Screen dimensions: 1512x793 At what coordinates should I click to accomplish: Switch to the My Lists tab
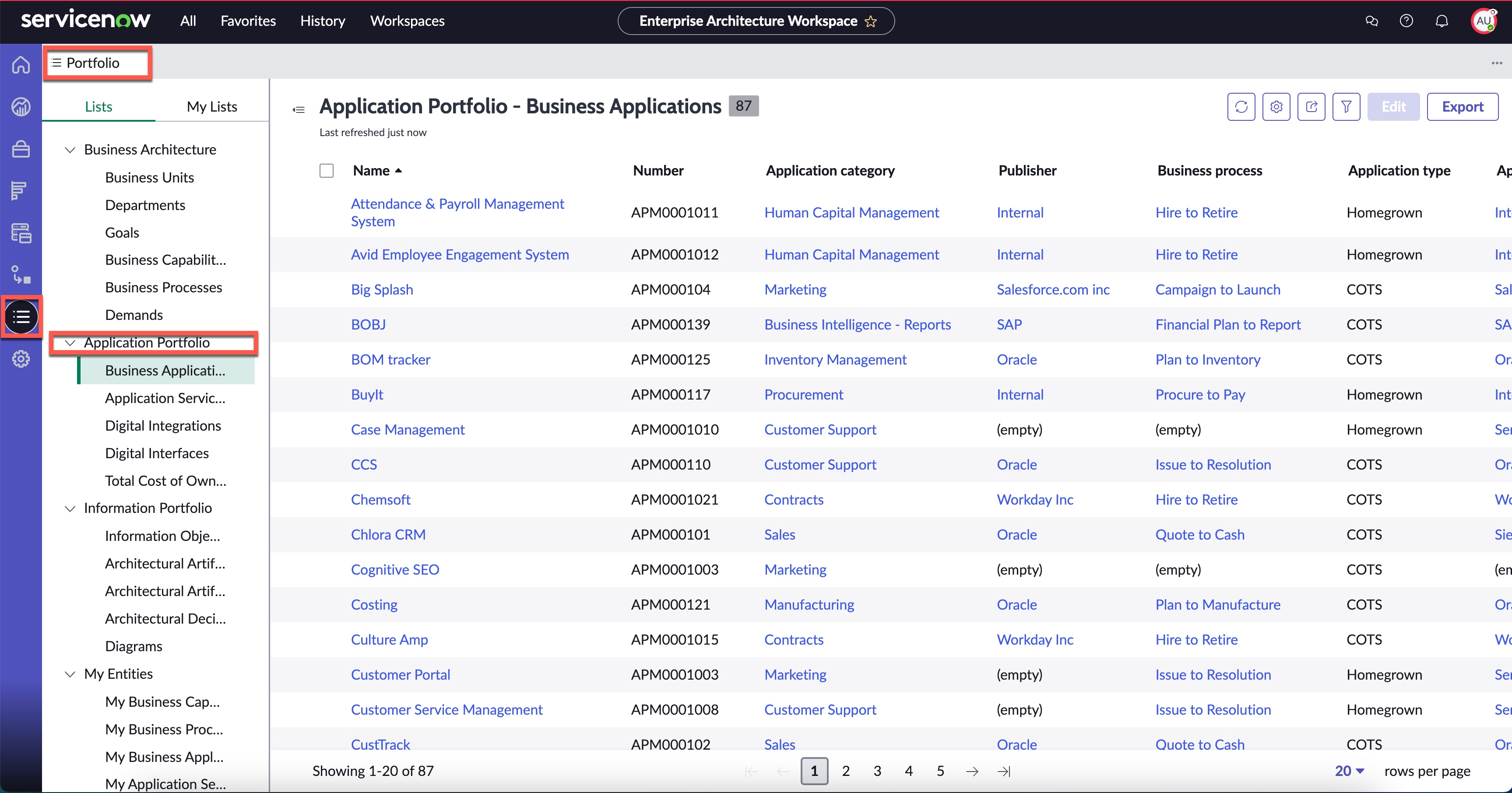212,107
